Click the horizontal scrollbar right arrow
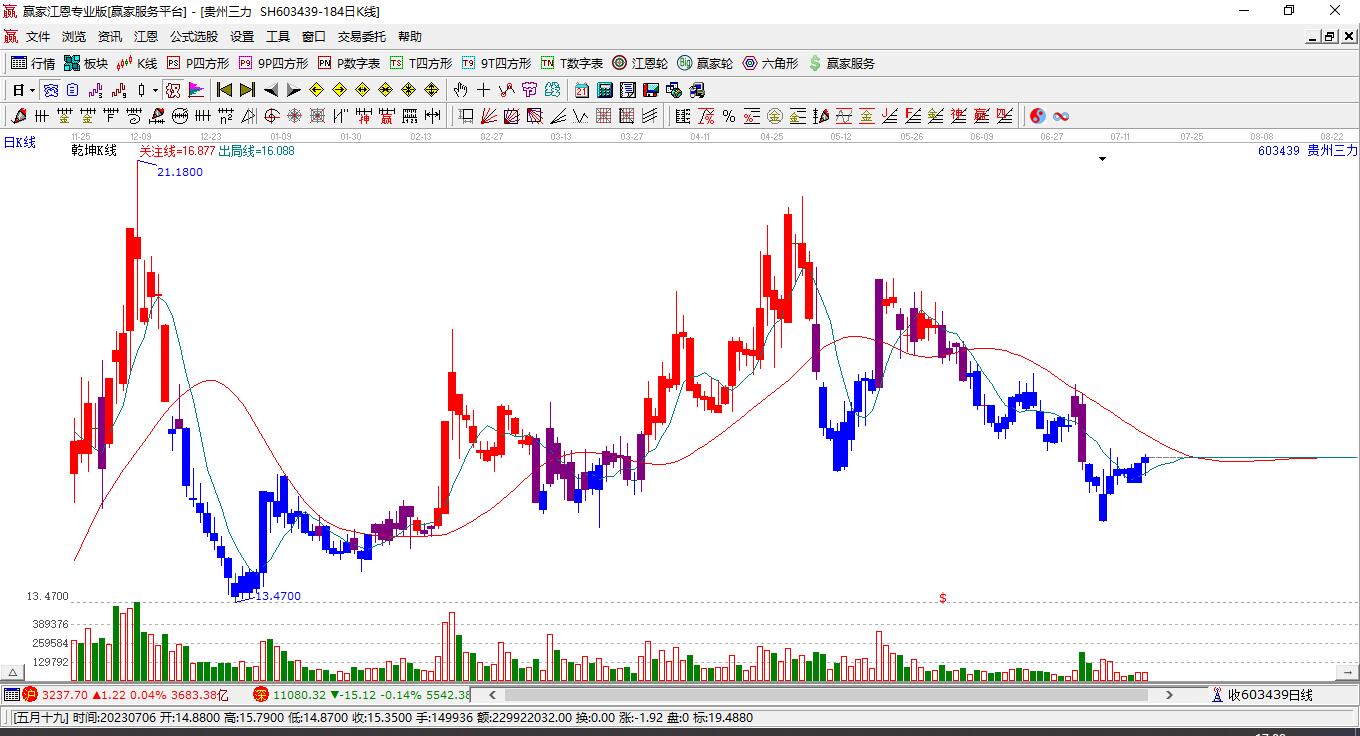 point(1170,694)
